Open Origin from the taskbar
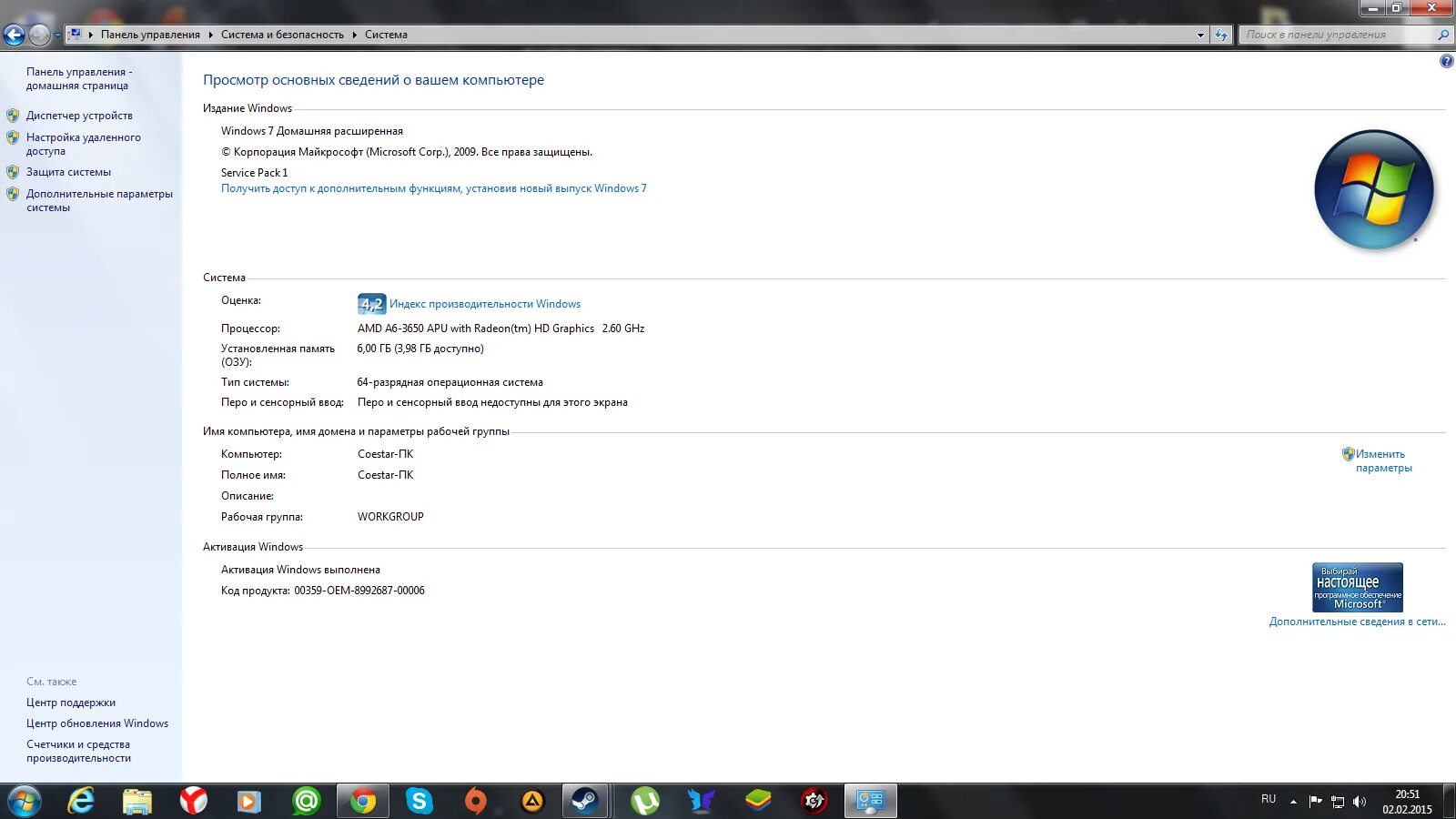Image resolution: width=1456 pixels, height=819 pixels. [475, 801]
